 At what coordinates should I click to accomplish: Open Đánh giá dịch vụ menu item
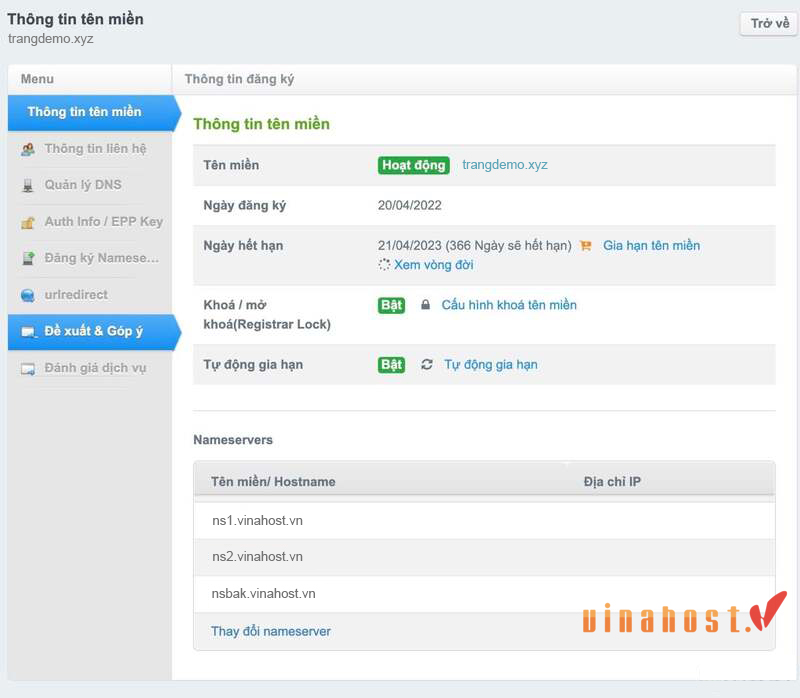point(95,368)
